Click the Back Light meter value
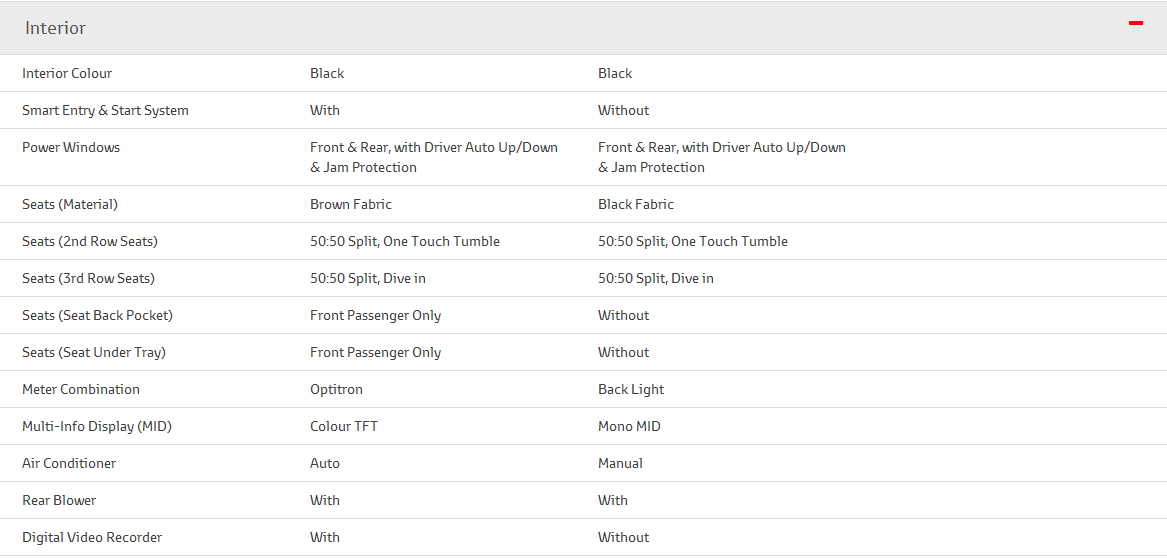Image resolution: width=1167 pixels, height=559 pixels. click(x=631, y=389)
